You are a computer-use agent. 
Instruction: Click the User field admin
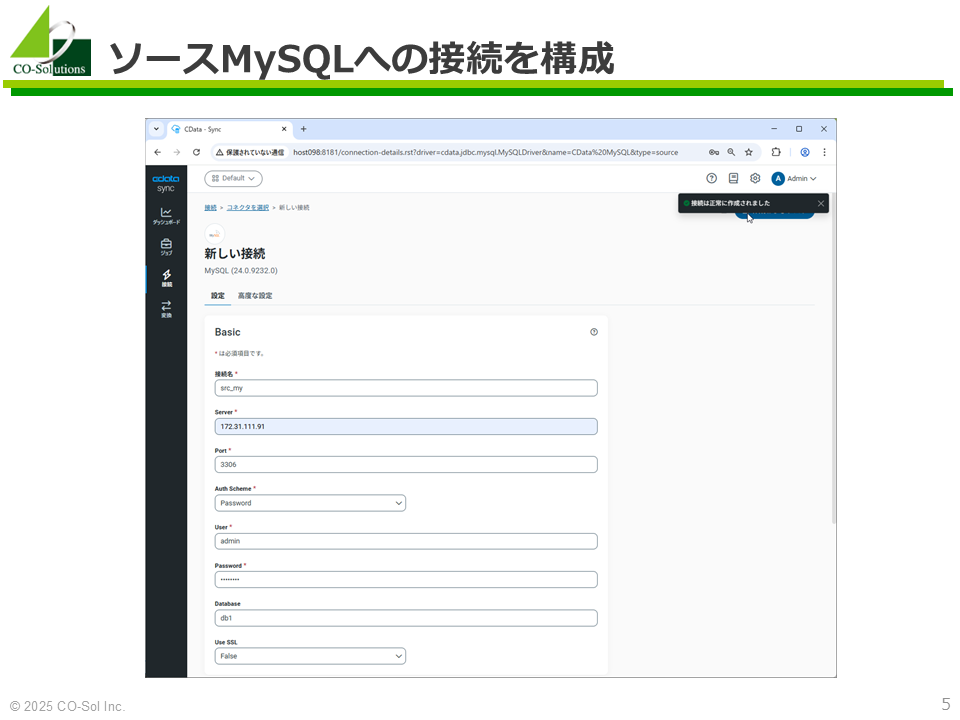pos(406,541)
